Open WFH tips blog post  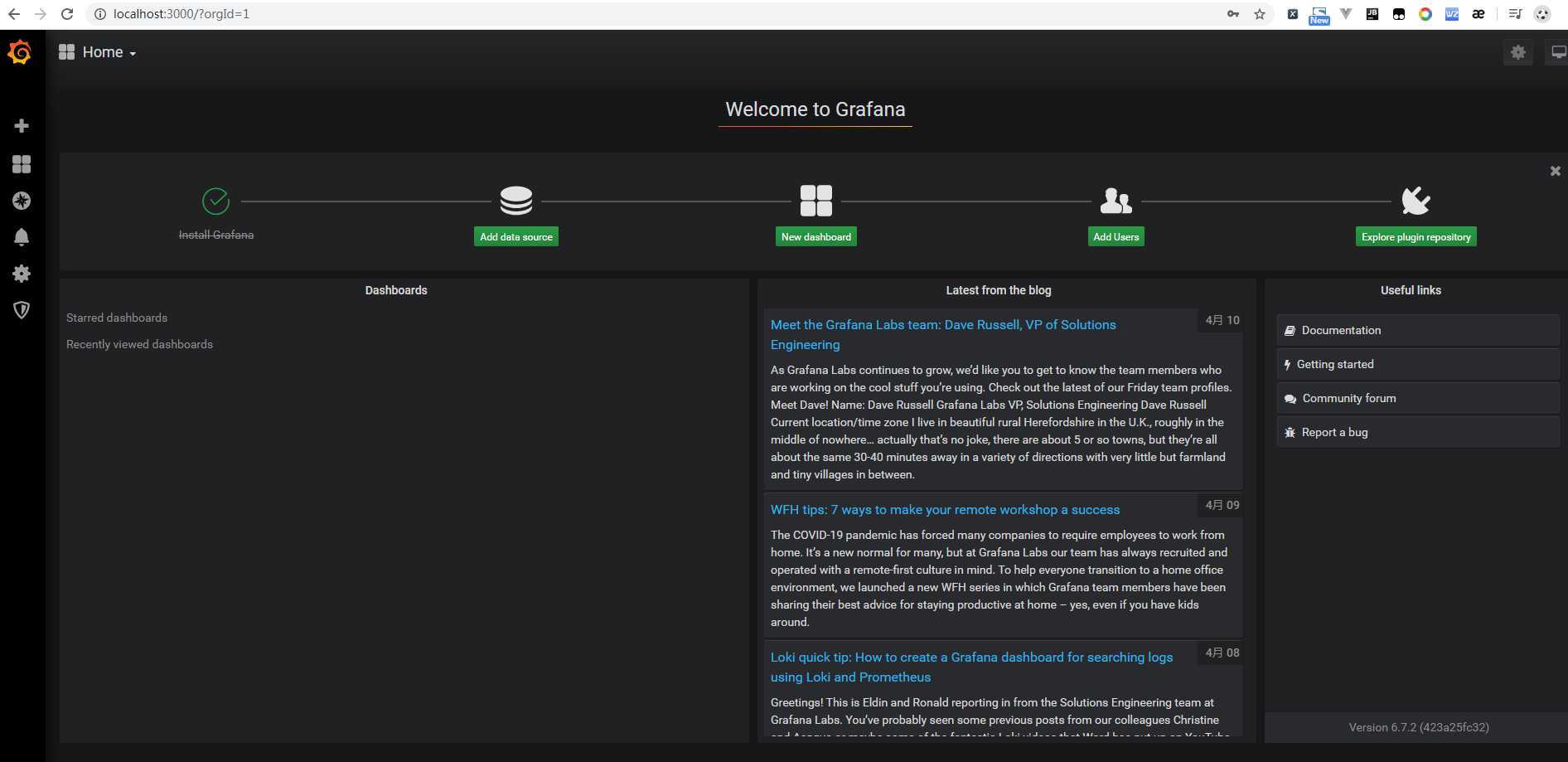coord(945,509)
